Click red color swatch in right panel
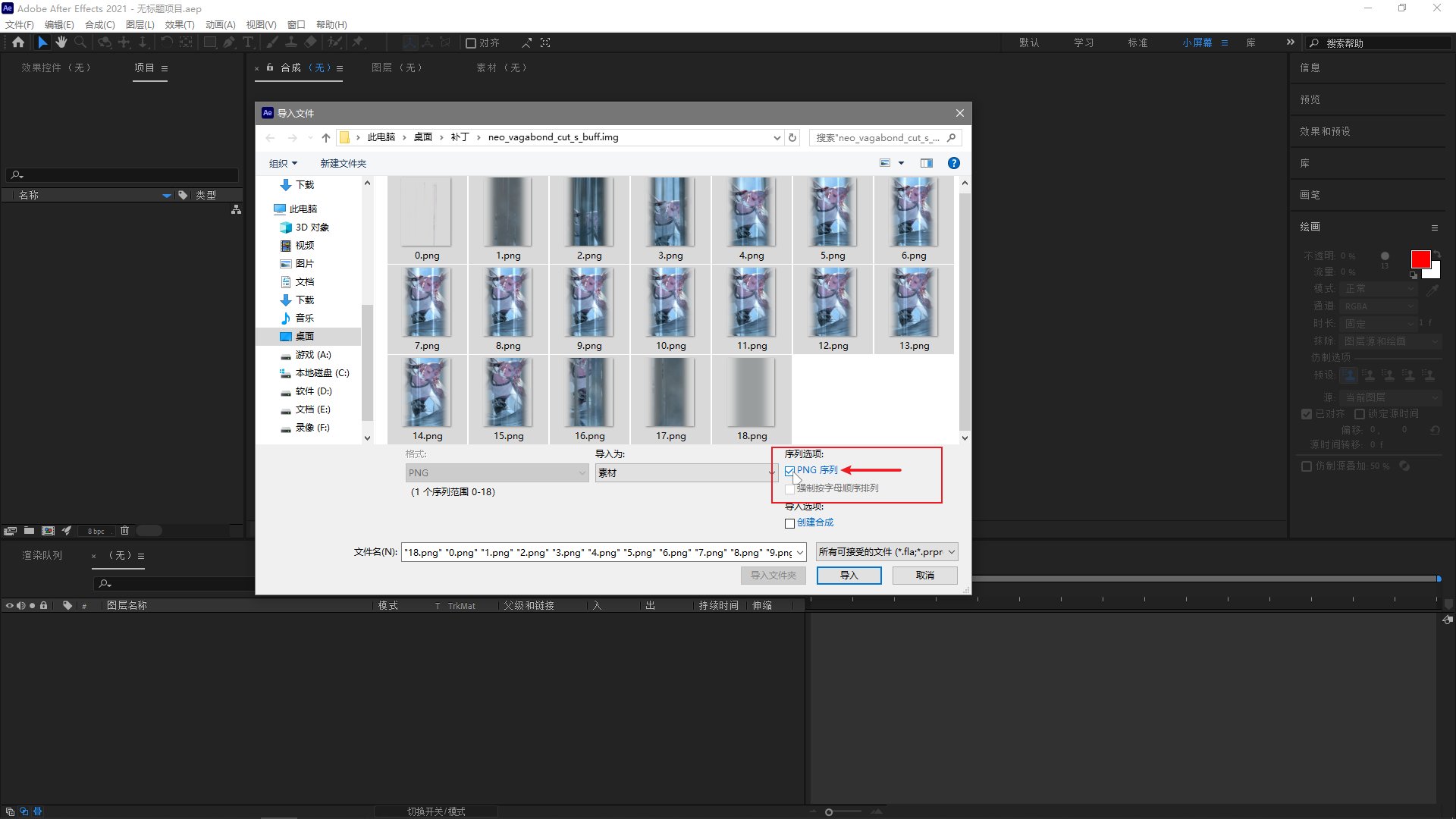Screen dimensions: 1456x819 1421,259
